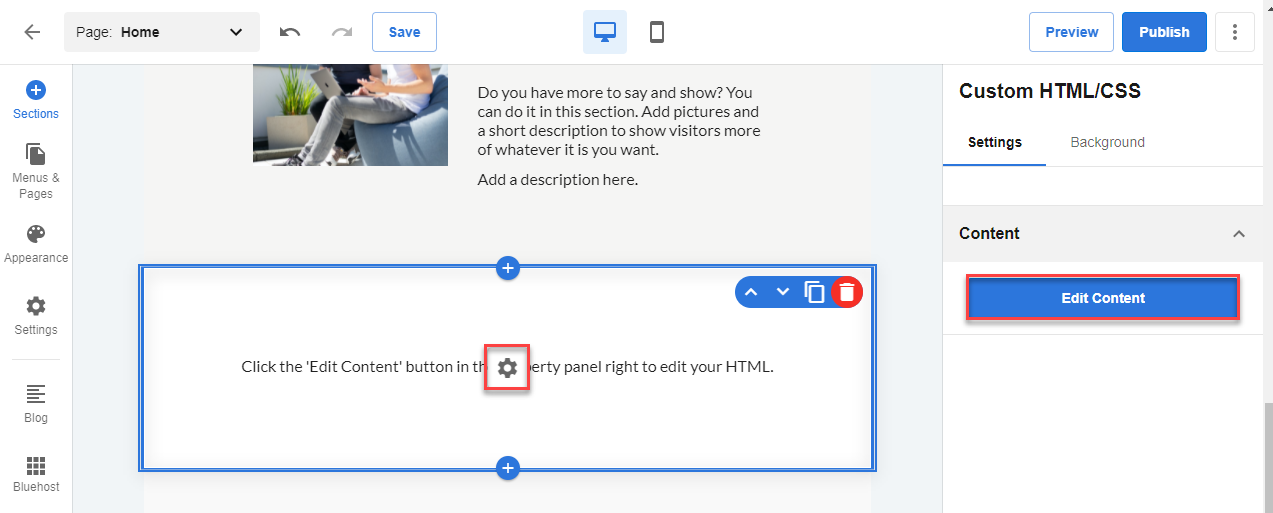
Task: Switch to mobile view
Action: (x=657, y=32)
